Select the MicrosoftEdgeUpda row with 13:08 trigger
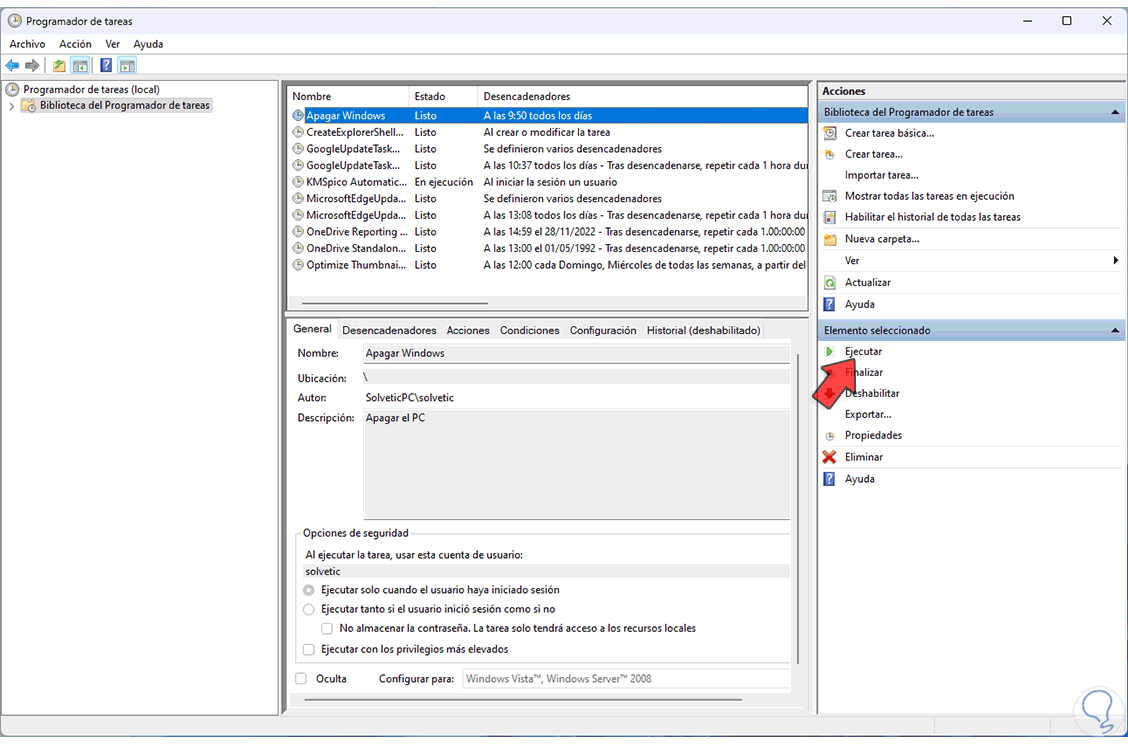 [x=547, y=215]
